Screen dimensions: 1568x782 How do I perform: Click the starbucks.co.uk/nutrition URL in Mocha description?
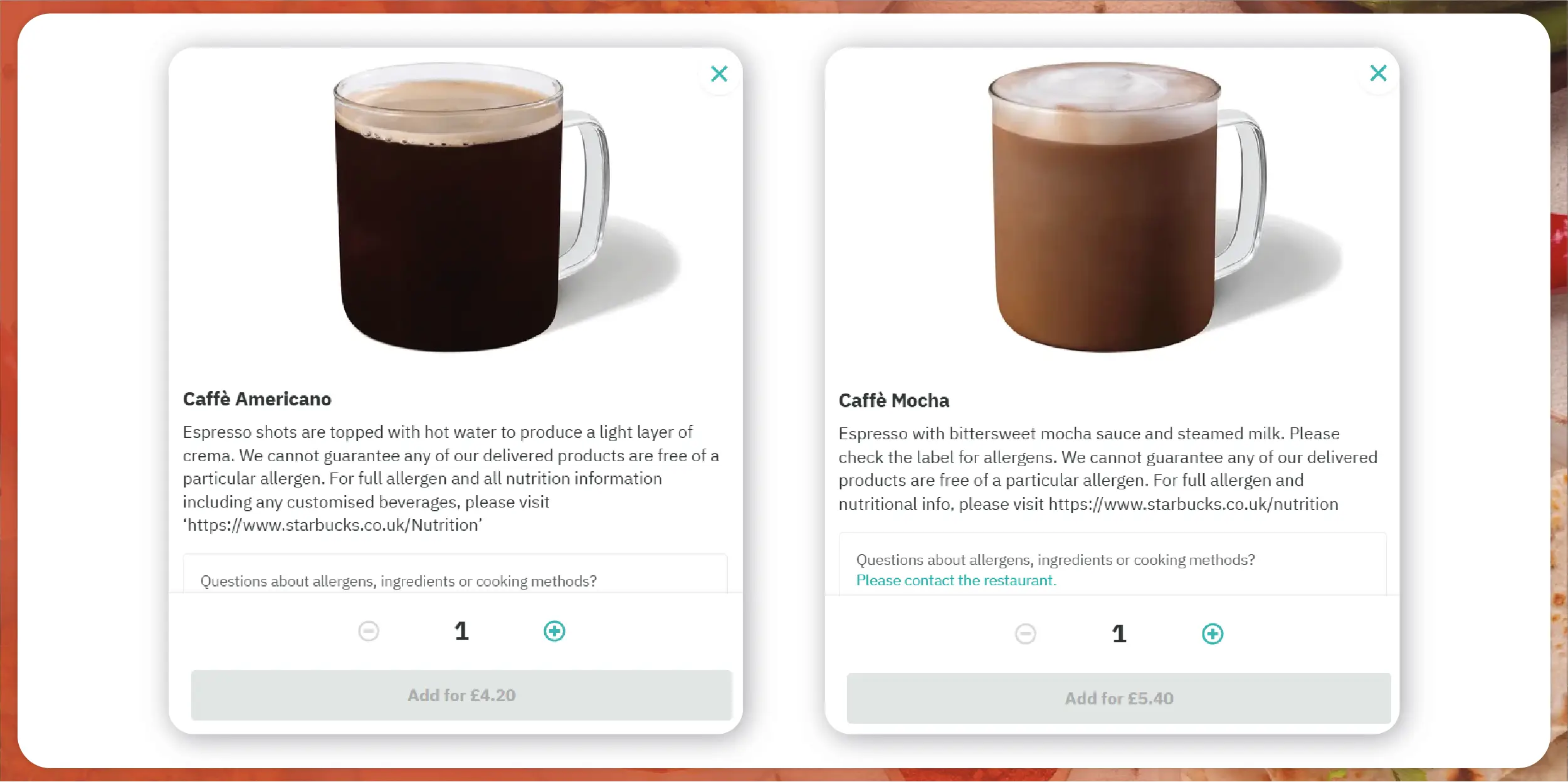click(x=1193, y=504)
